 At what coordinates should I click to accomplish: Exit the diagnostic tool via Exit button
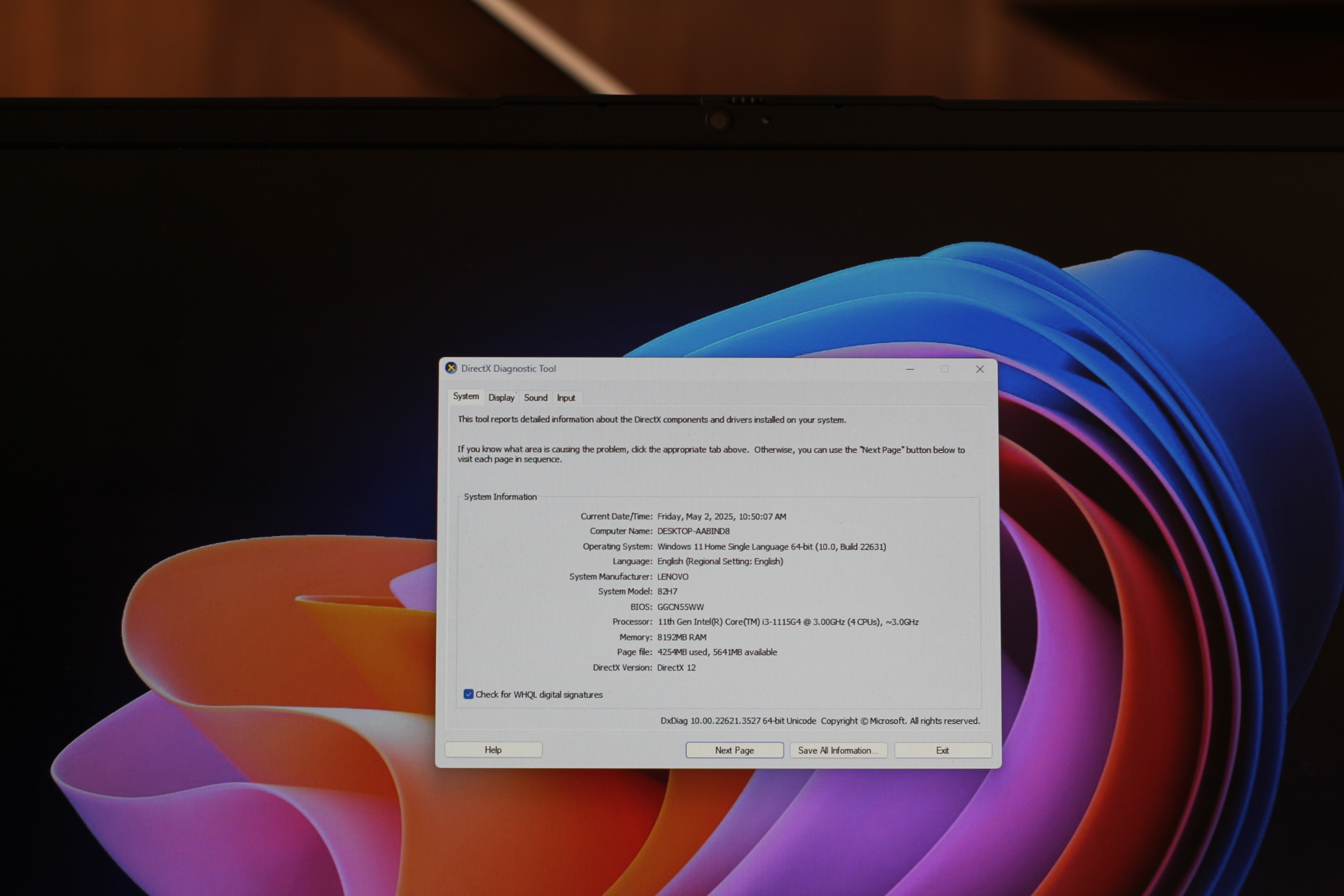click(942, 750)
